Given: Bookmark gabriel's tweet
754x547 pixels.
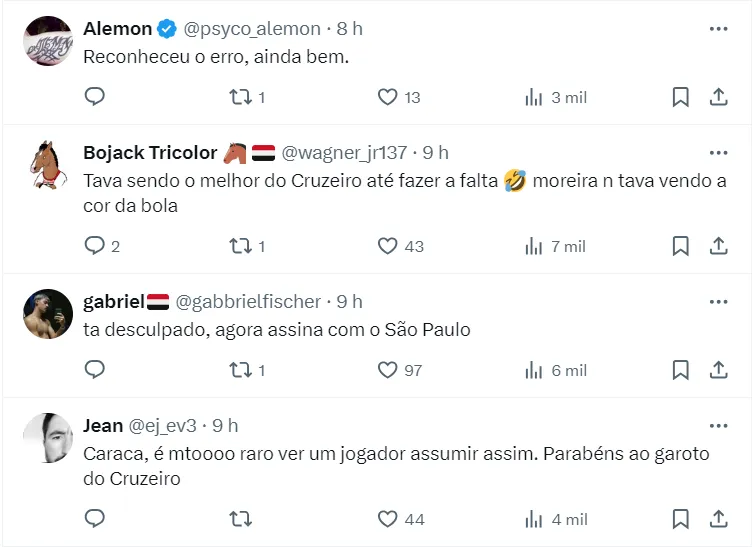Looking at the screenshot, I should [x=680, y=370].
